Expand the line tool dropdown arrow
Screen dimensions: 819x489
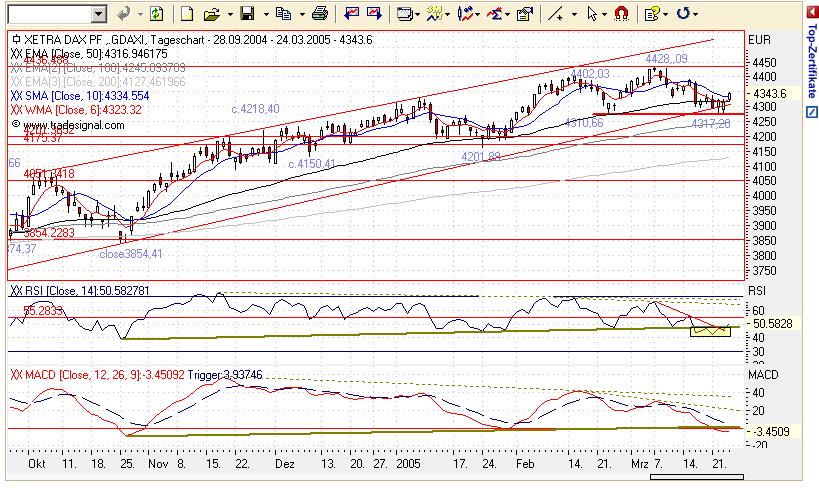[574, 14]
